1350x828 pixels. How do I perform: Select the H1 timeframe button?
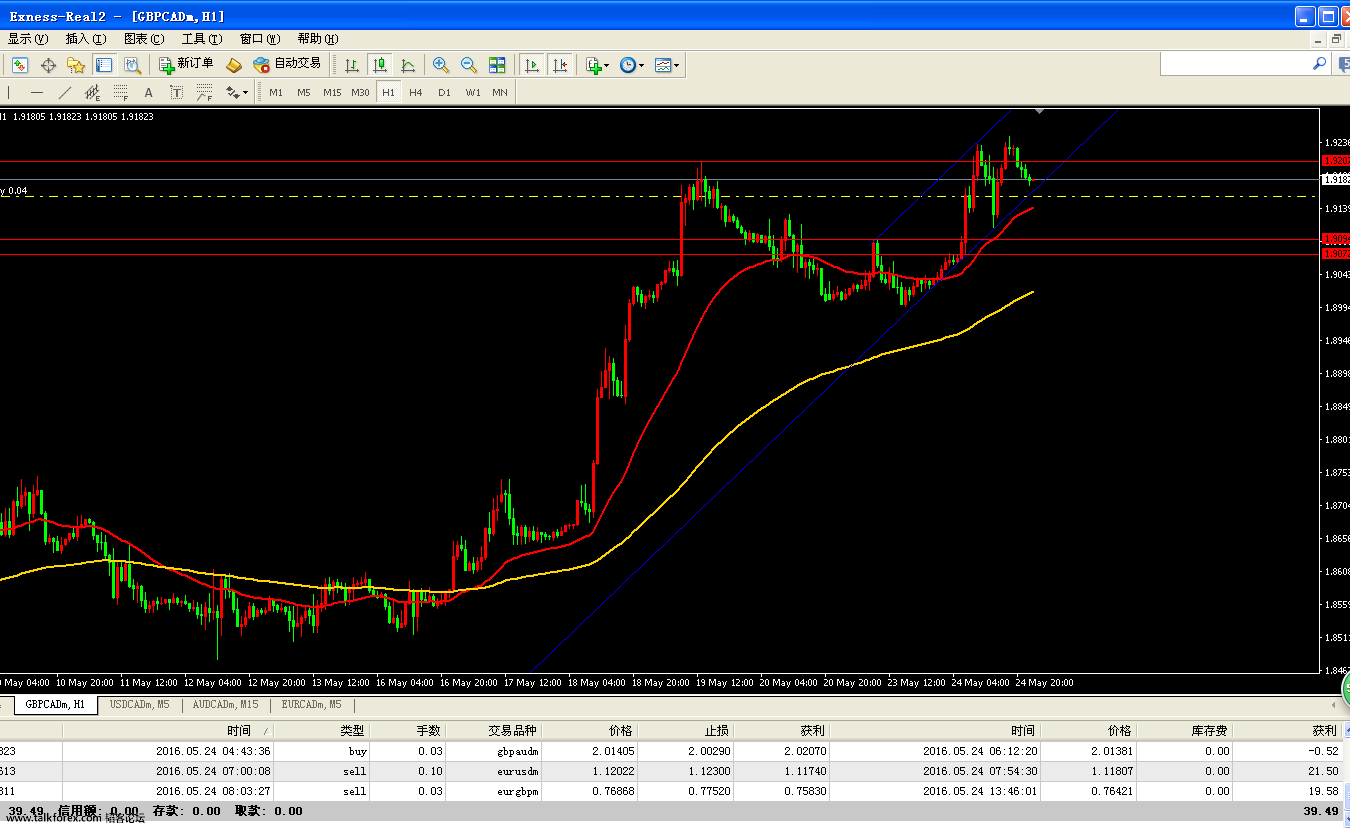(x=388, y=92)
